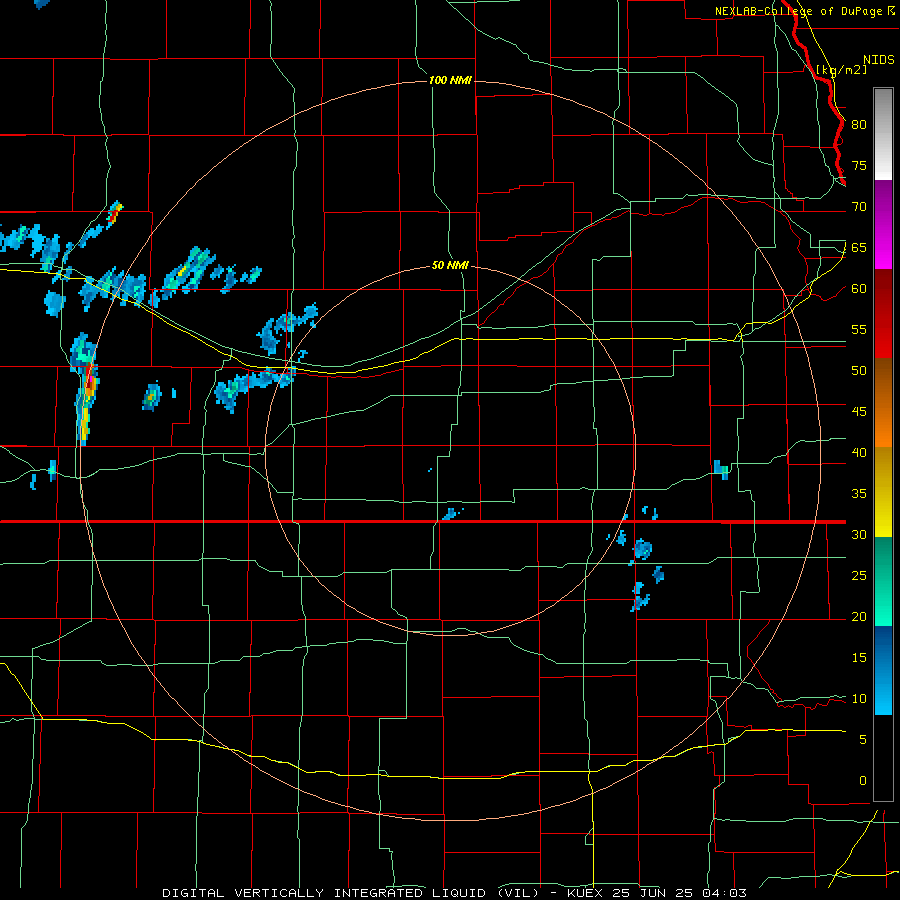
Task: Click the 15 value on the VIL scale
Action: [859, 657]
